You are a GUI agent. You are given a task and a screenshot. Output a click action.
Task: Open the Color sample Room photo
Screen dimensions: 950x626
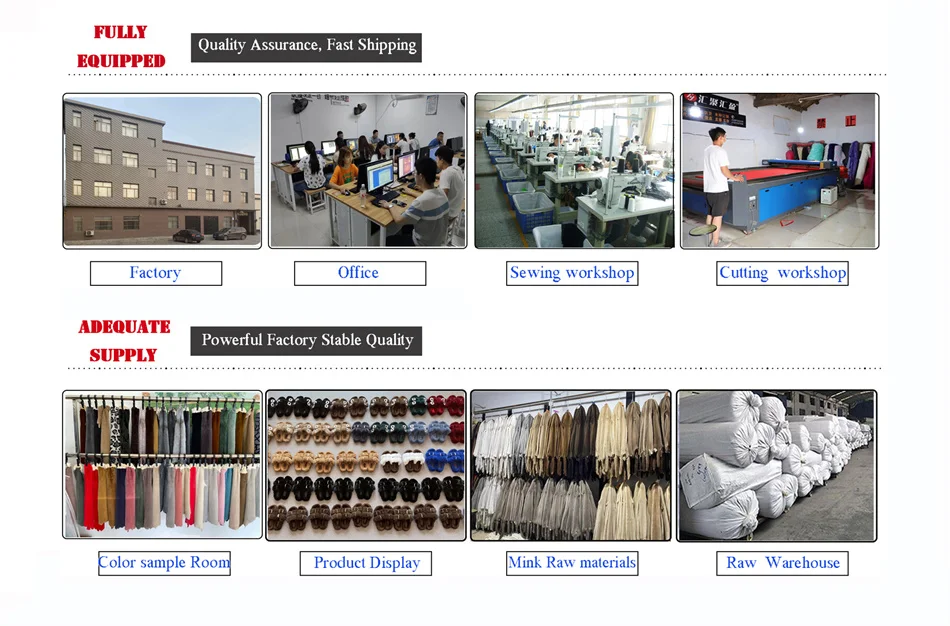pos(162,465)
